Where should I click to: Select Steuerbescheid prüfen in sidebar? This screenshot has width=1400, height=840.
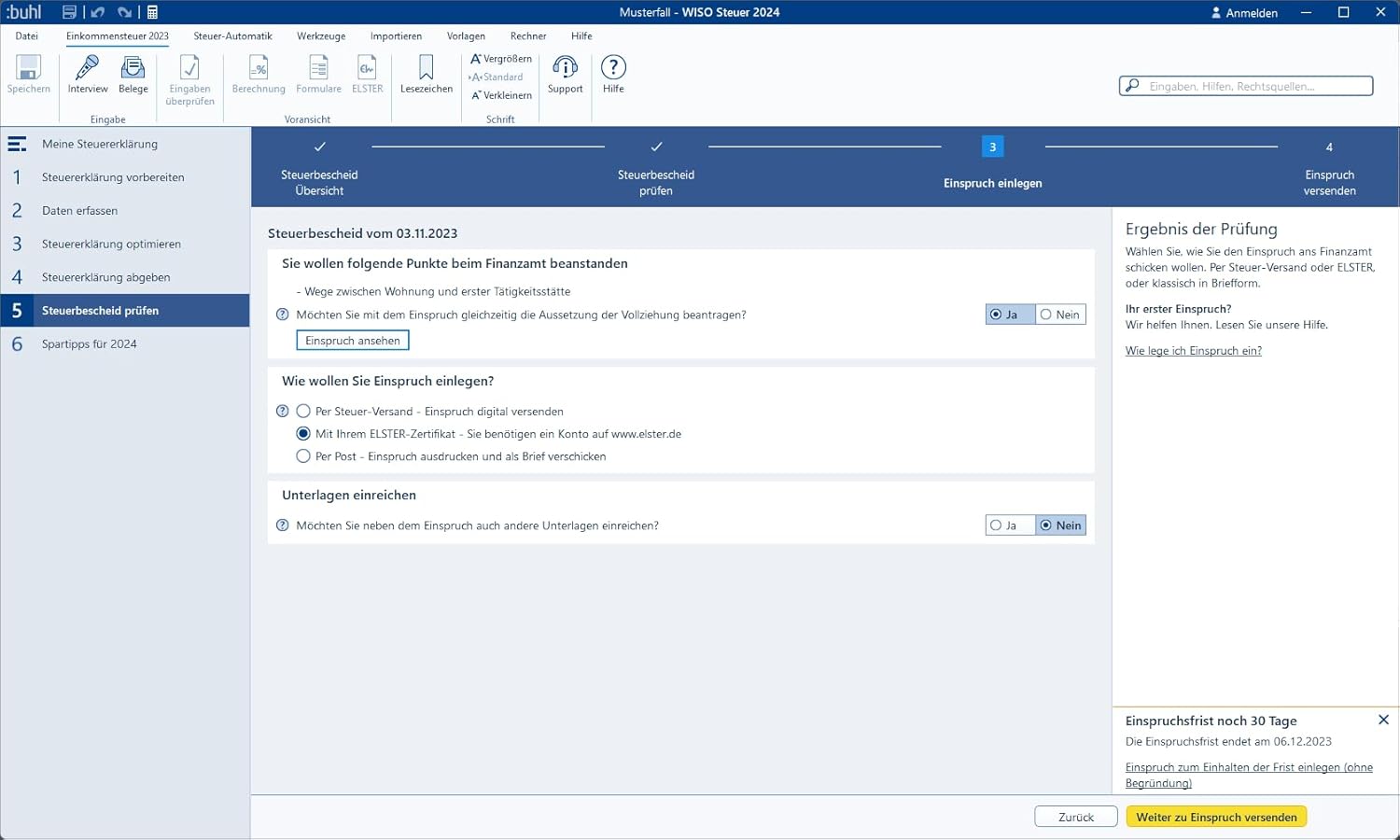[125, 311]
